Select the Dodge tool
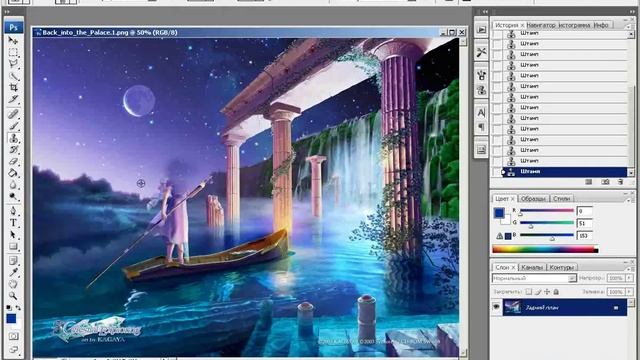 click(x=13, y=197)
